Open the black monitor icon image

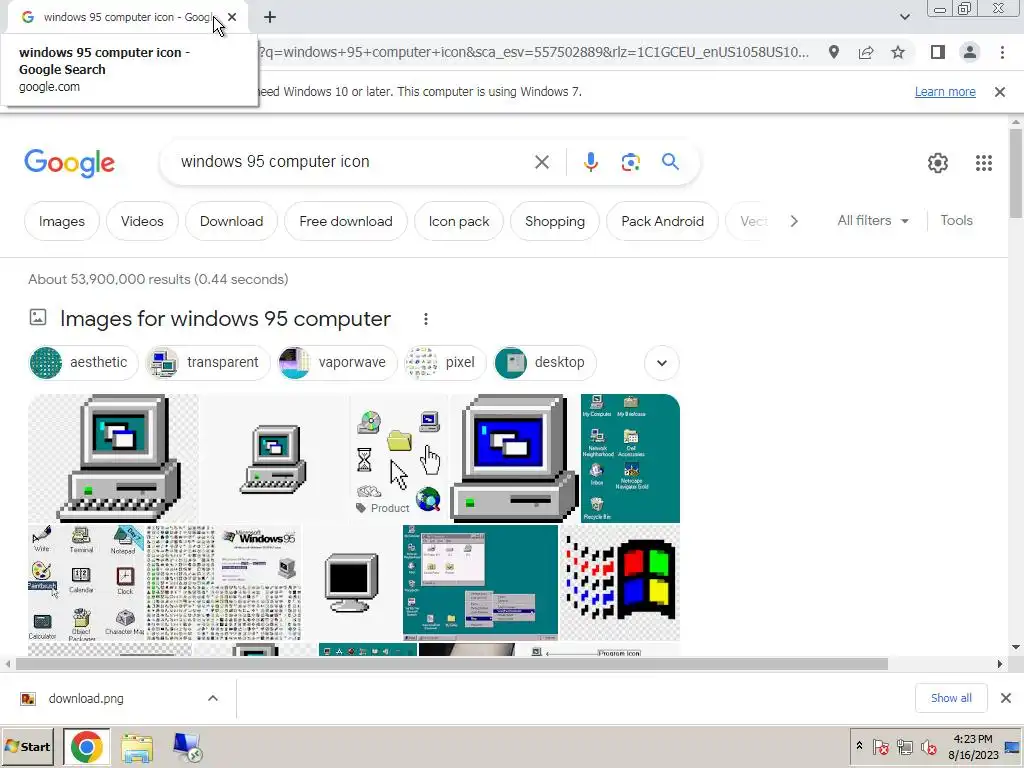click(352, 583)
